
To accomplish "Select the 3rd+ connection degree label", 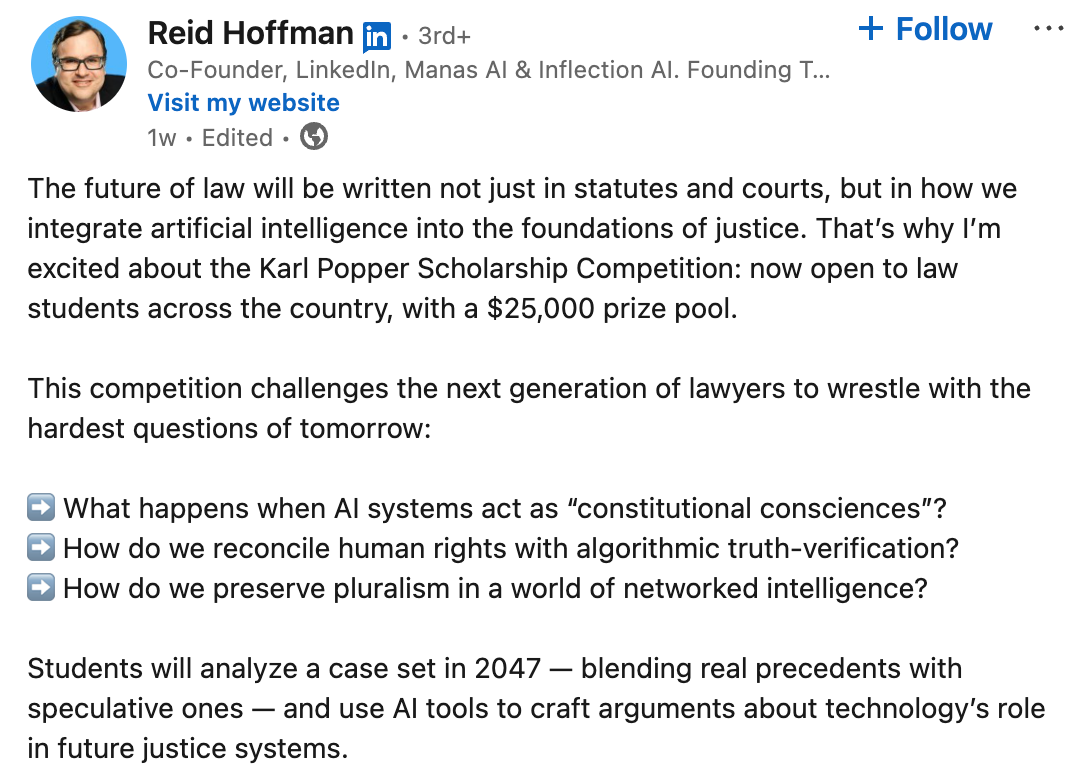I will pyautogui.click(x=444, y=36).
